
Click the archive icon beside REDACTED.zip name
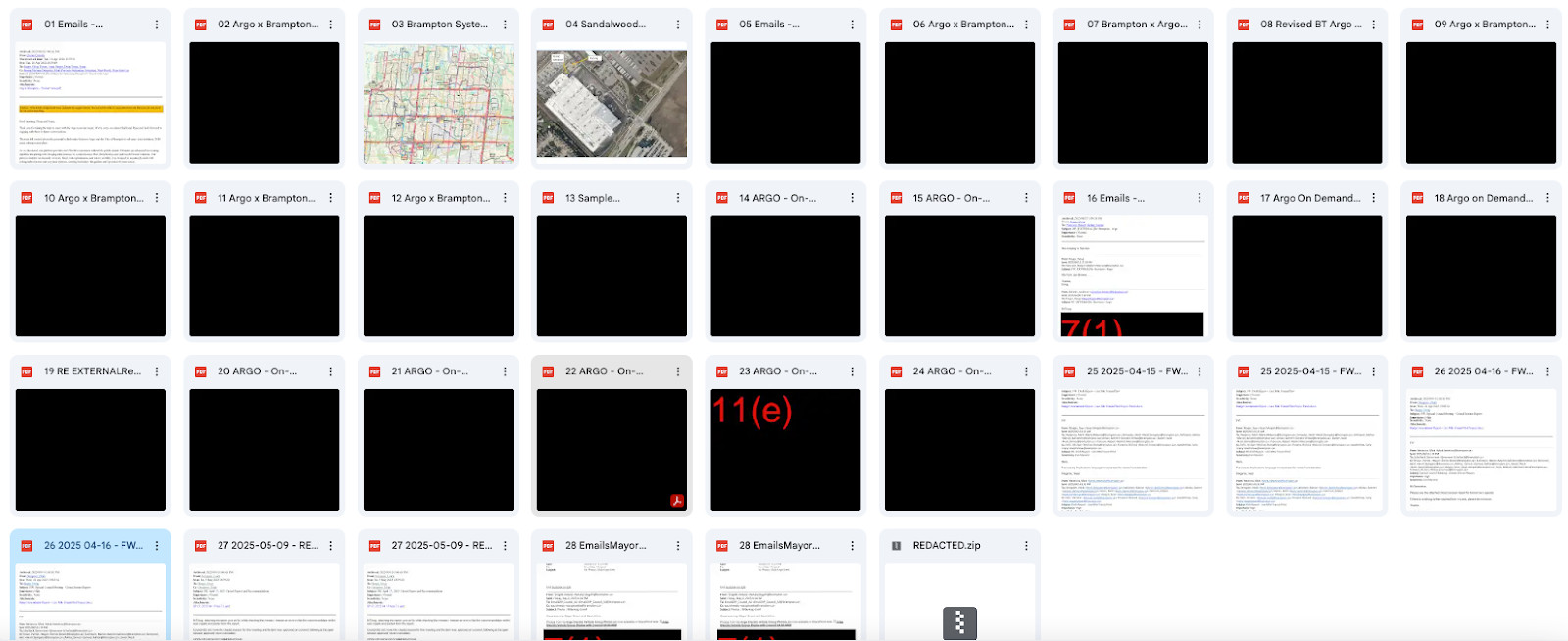pyautogui.click(x=896, y=546)
